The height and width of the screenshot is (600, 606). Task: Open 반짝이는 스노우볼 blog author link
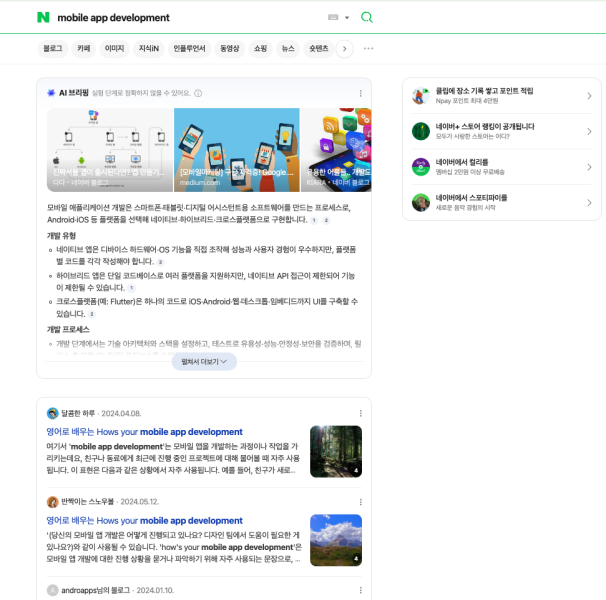[88, 502]
